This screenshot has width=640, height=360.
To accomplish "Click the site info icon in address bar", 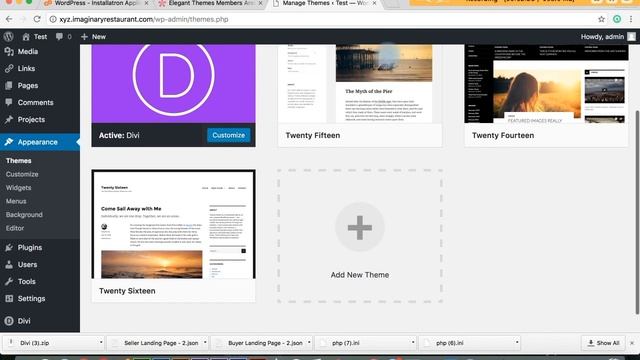I will tap(53, 19).
